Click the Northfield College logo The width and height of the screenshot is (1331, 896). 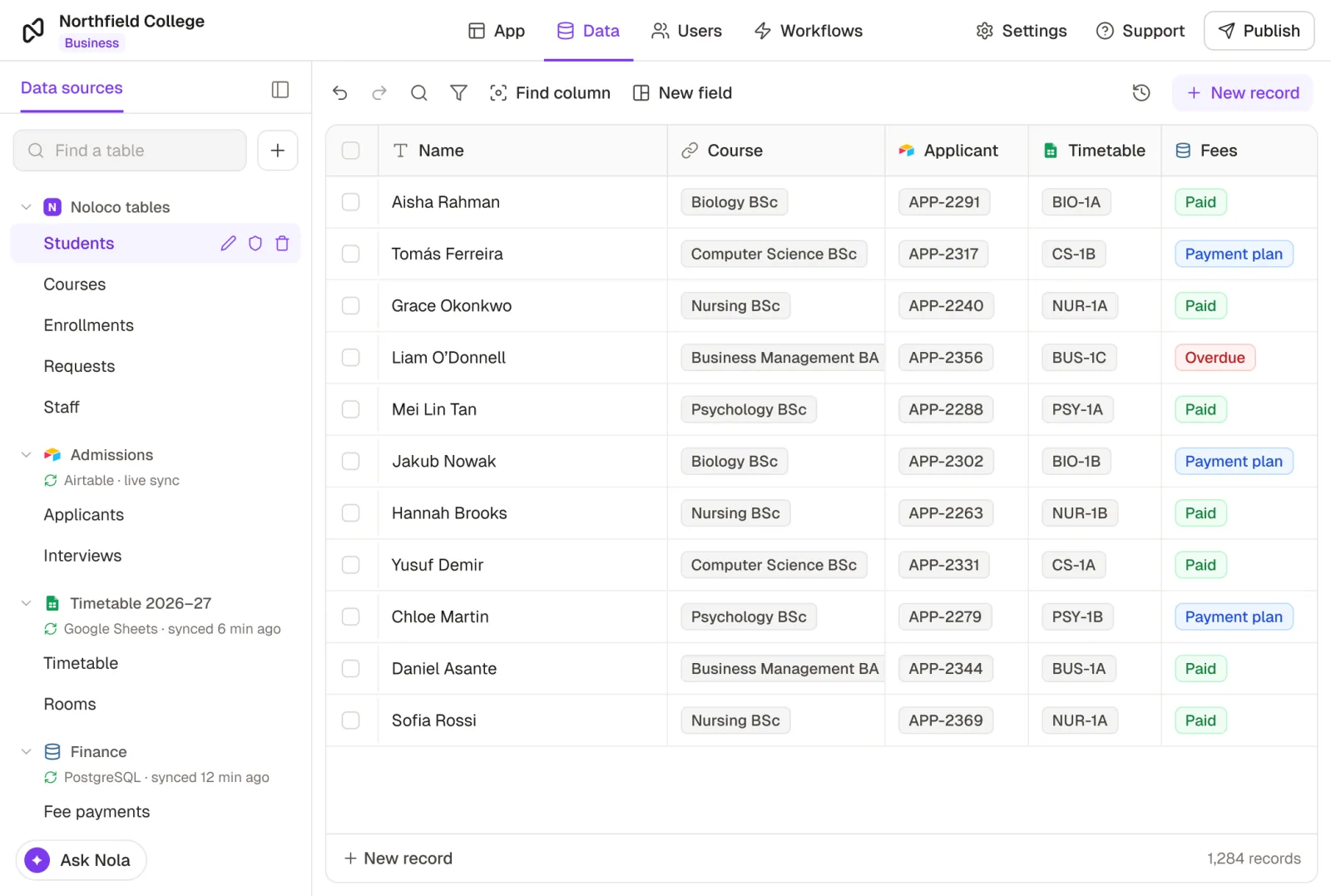[33, 31]
